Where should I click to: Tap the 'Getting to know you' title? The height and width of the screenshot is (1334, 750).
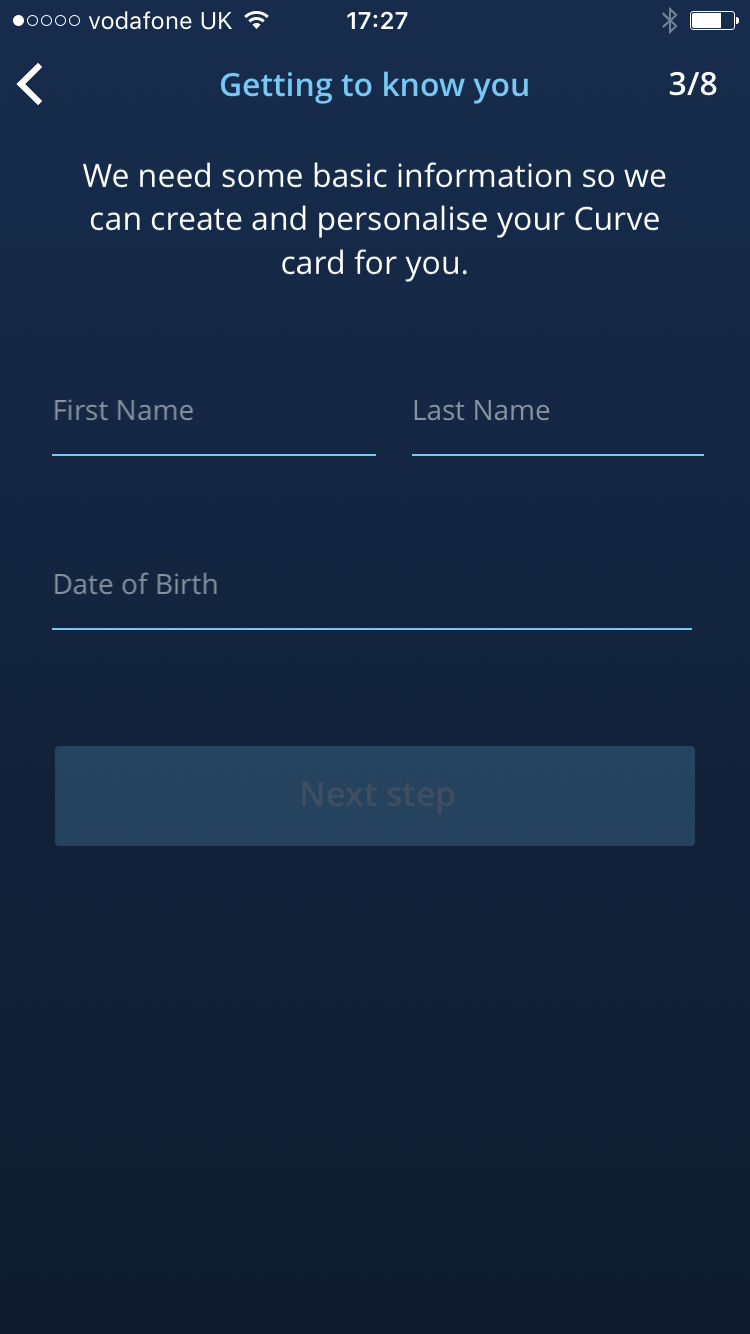pyautogui.click(x=374, y=85)
